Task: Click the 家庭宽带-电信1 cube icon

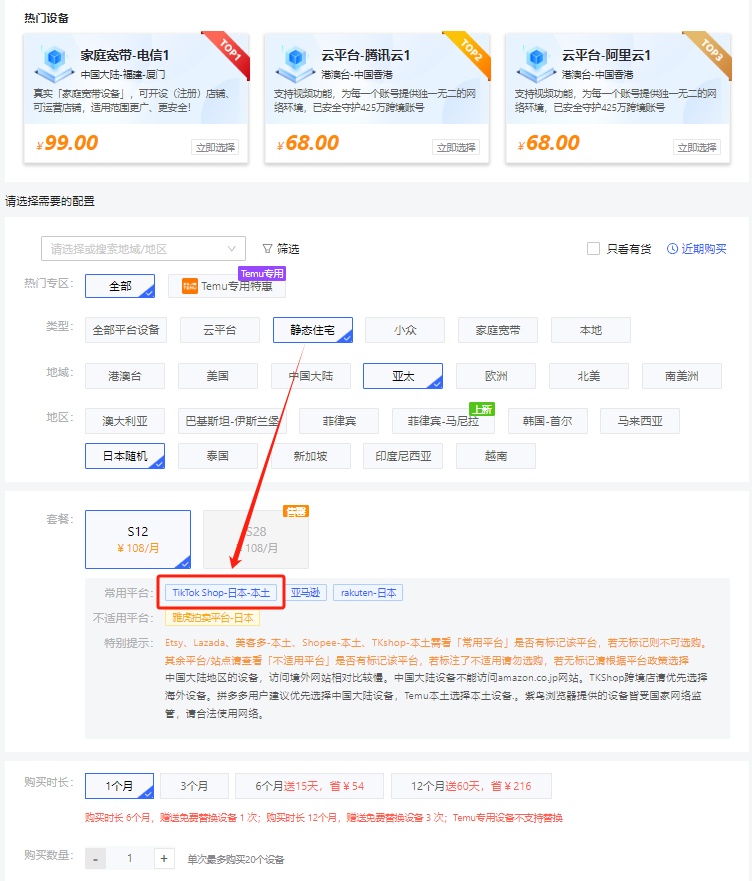Action: [x=54, y=63]
